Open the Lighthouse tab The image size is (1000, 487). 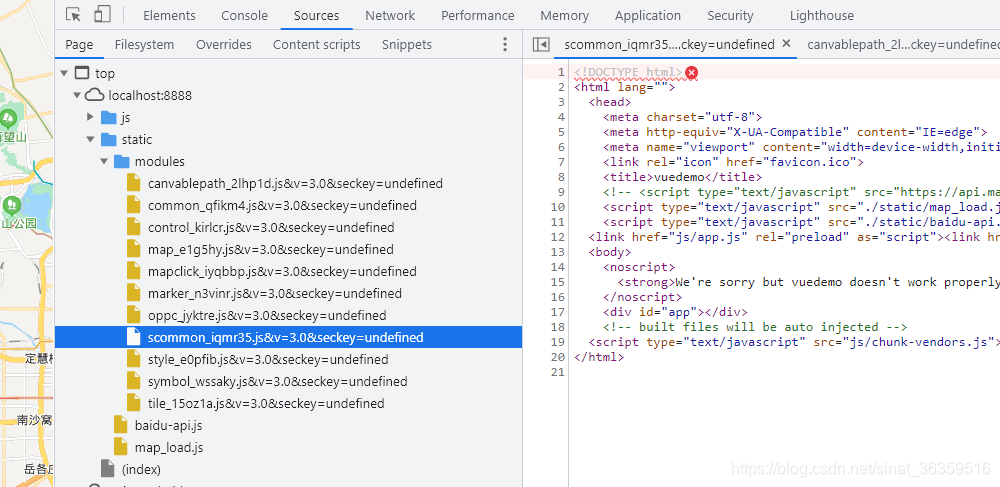[821, 15]
